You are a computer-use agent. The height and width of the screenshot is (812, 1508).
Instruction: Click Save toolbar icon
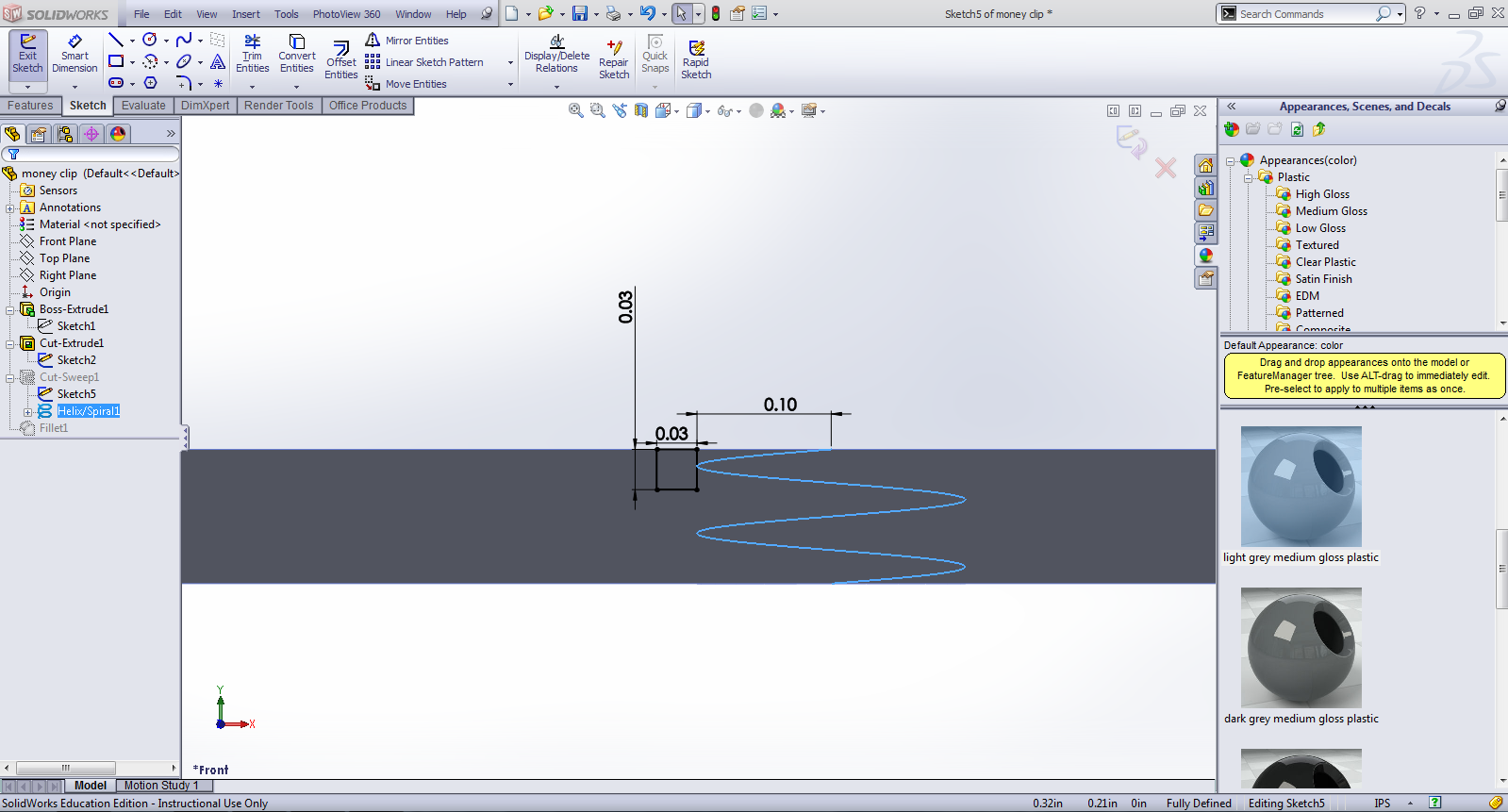pyautogui.click(x=579, y=13)
